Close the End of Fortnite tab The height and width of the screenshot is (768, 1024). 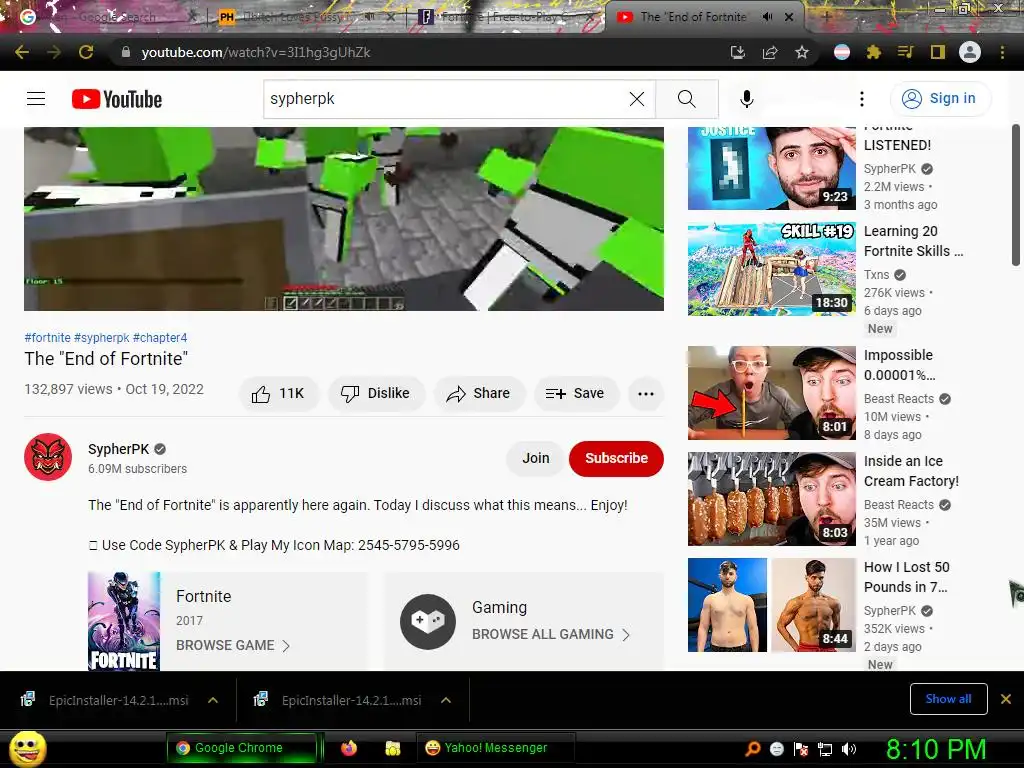[x=789, y=17]
